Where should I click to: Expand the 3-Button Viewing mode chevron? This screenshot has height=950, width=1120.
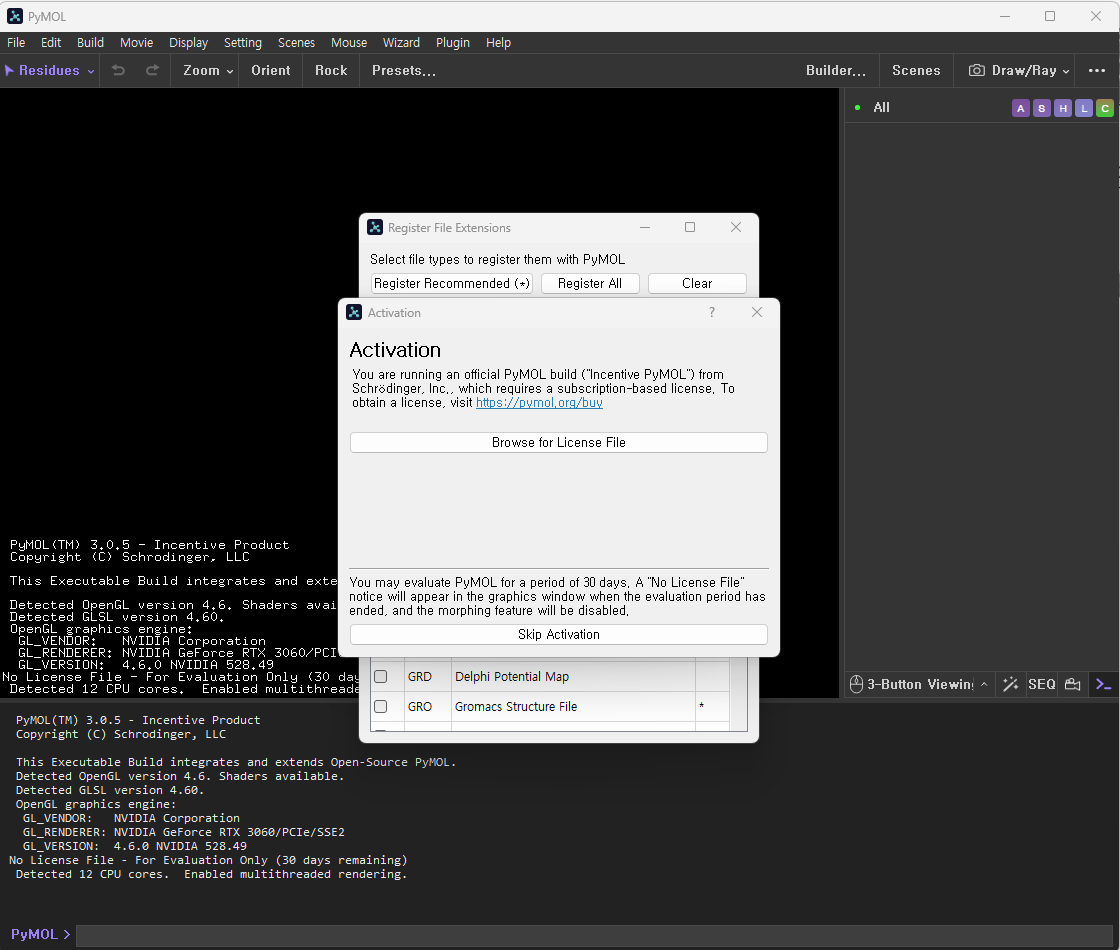pos(984,684)
